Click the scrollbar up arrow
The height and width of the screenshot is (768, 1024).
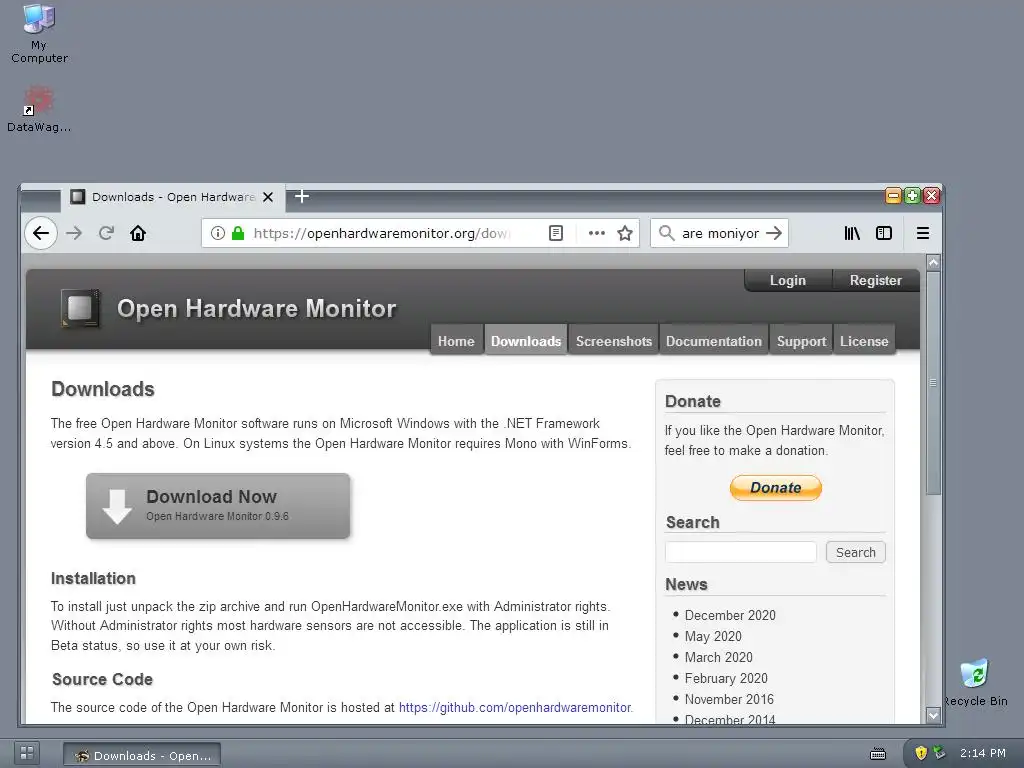[x=933, y=263]
